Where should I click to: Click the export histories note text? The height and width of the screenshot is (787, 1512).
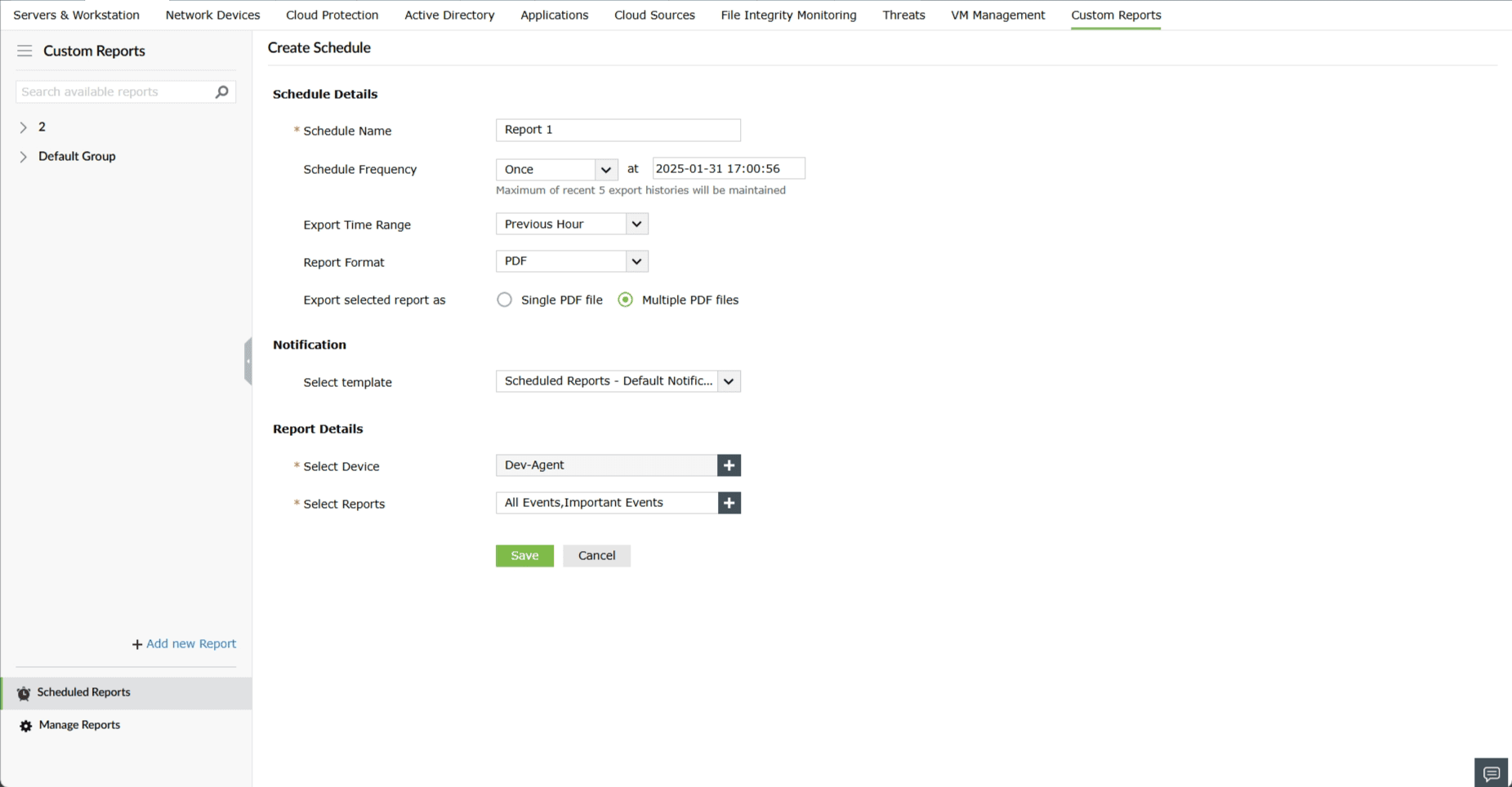pos(640,190)
